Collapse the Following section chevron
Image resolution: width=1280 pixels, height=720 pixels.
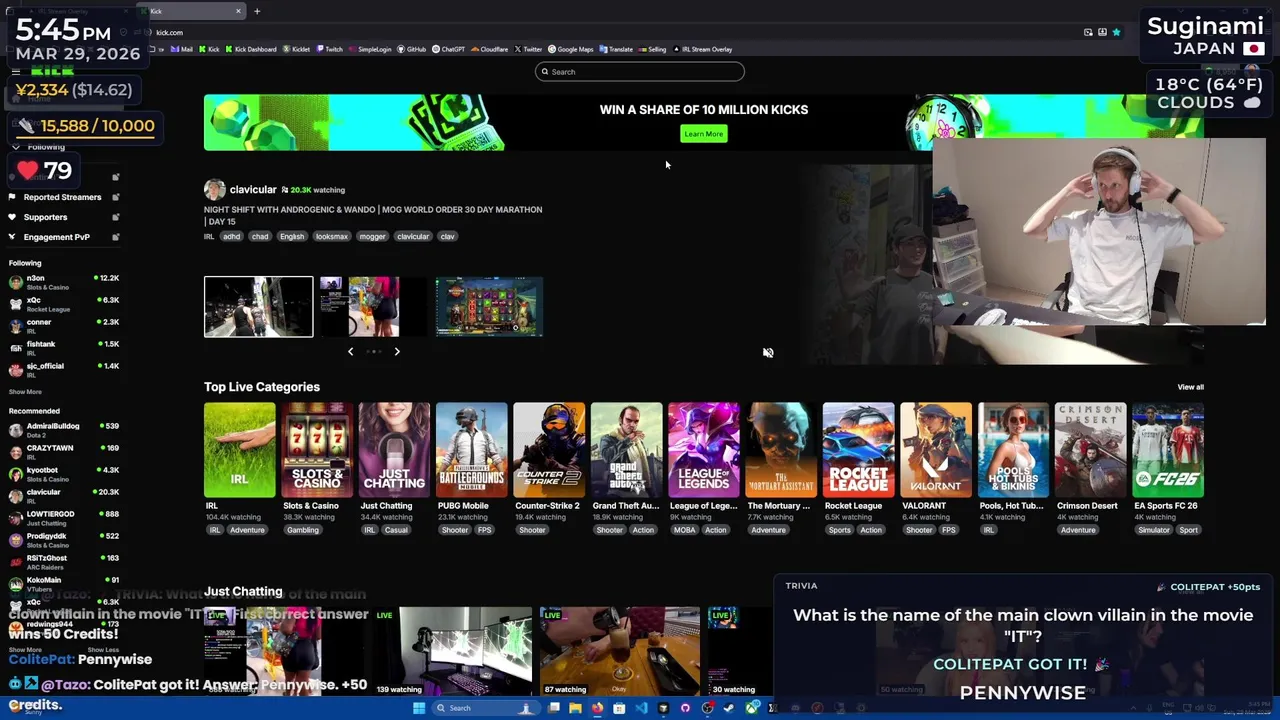(16, 147)
